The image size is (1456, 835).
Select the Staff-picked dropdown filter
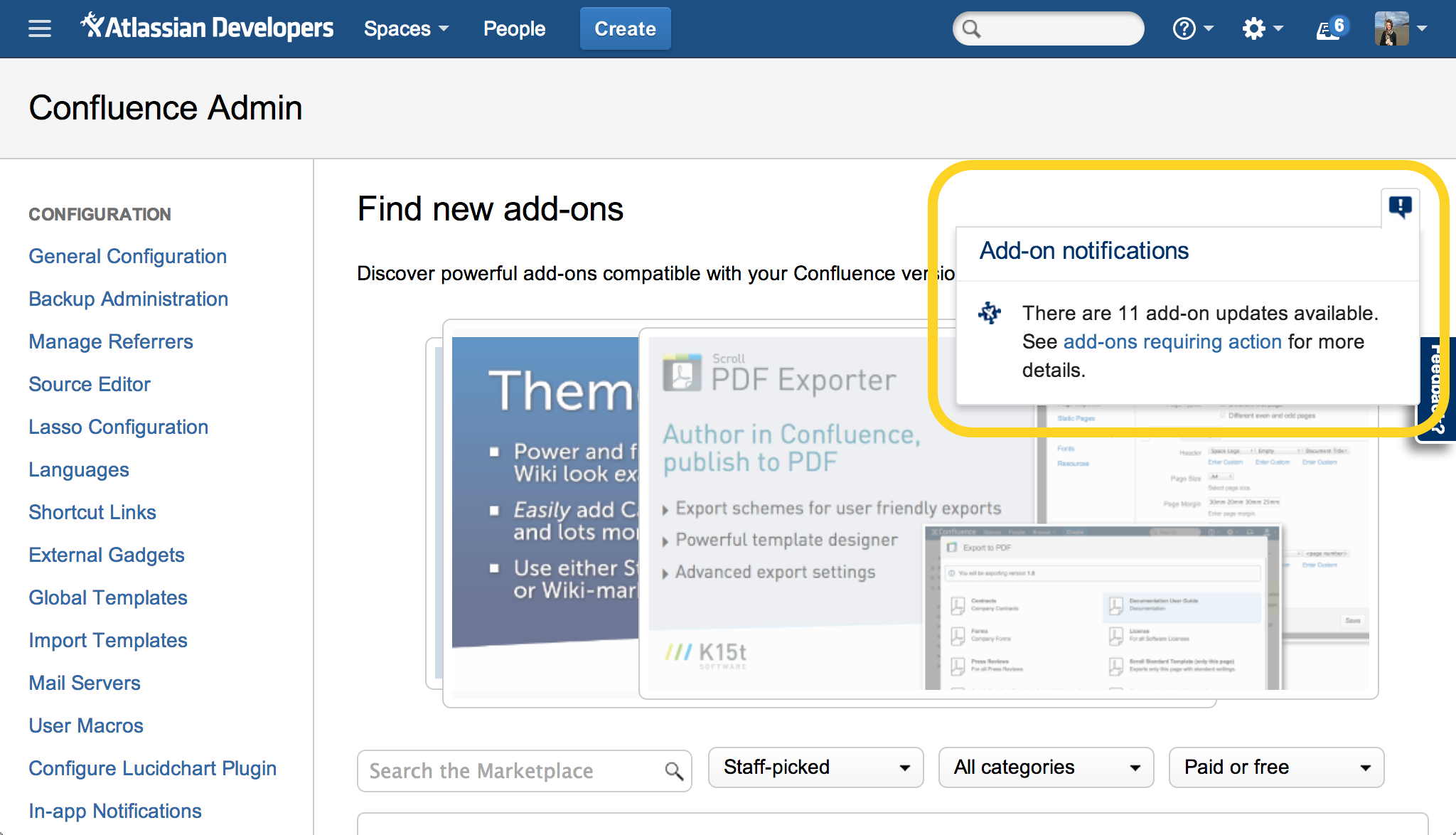click(x=813, y=769)
